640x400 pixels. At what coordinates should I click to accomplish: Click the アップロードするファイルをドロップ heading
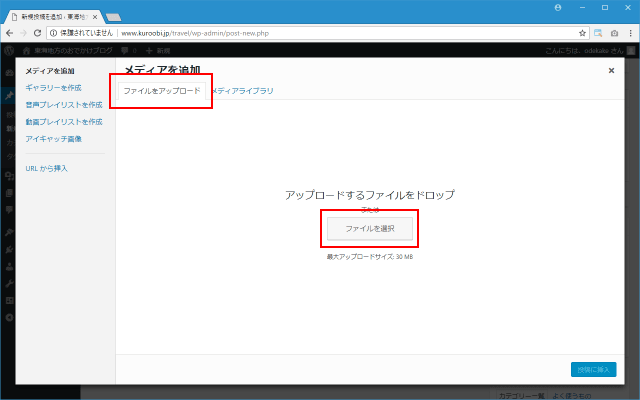tap(370, 195)
